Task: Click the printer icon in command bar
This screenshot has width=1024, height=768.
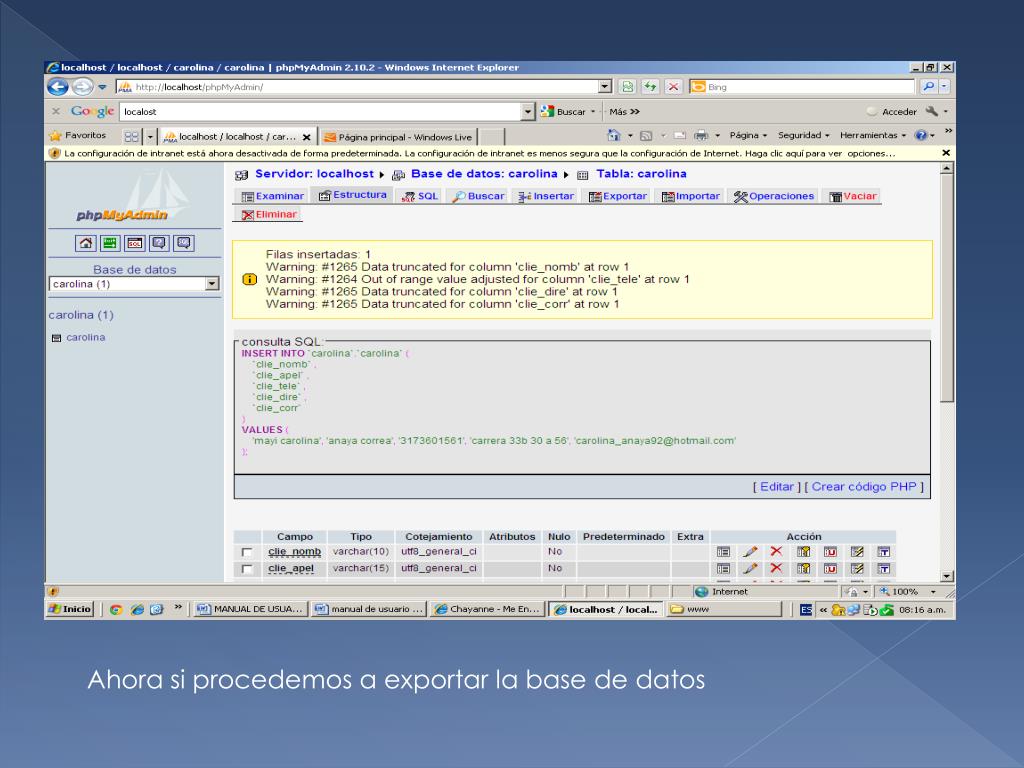Action: [701, 135]
